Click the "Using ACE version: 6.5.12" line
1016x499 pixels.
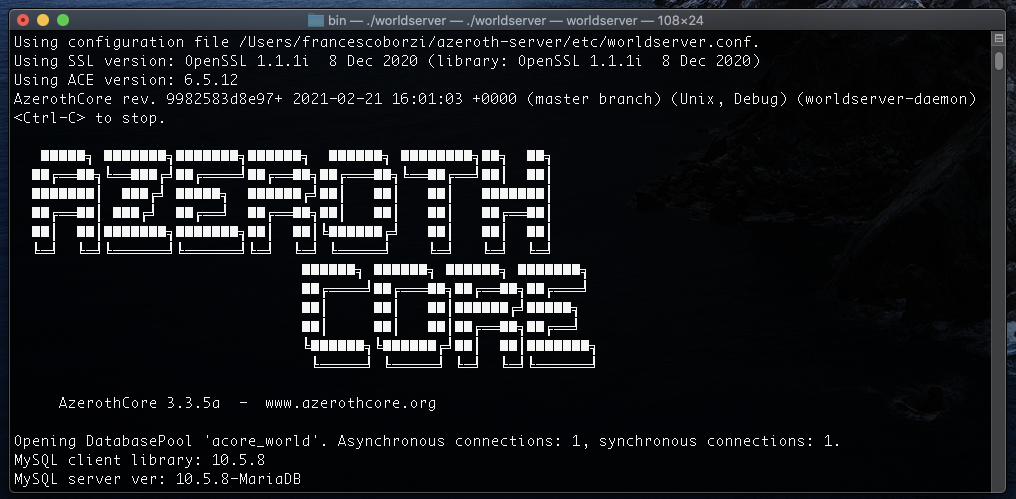click(125, 80)
